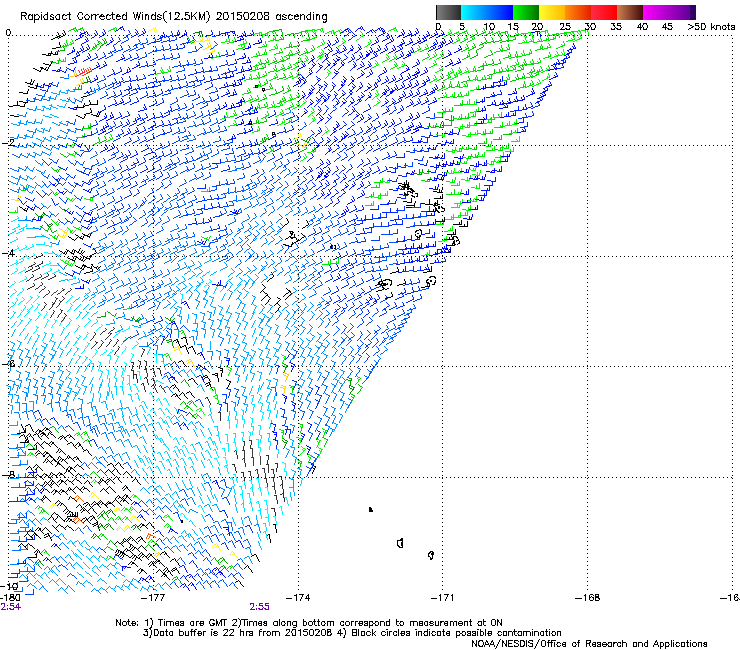Click the brown 35-40 knots legend segment
The width and height of the screenshot is (740, 650).
[630, 12]
